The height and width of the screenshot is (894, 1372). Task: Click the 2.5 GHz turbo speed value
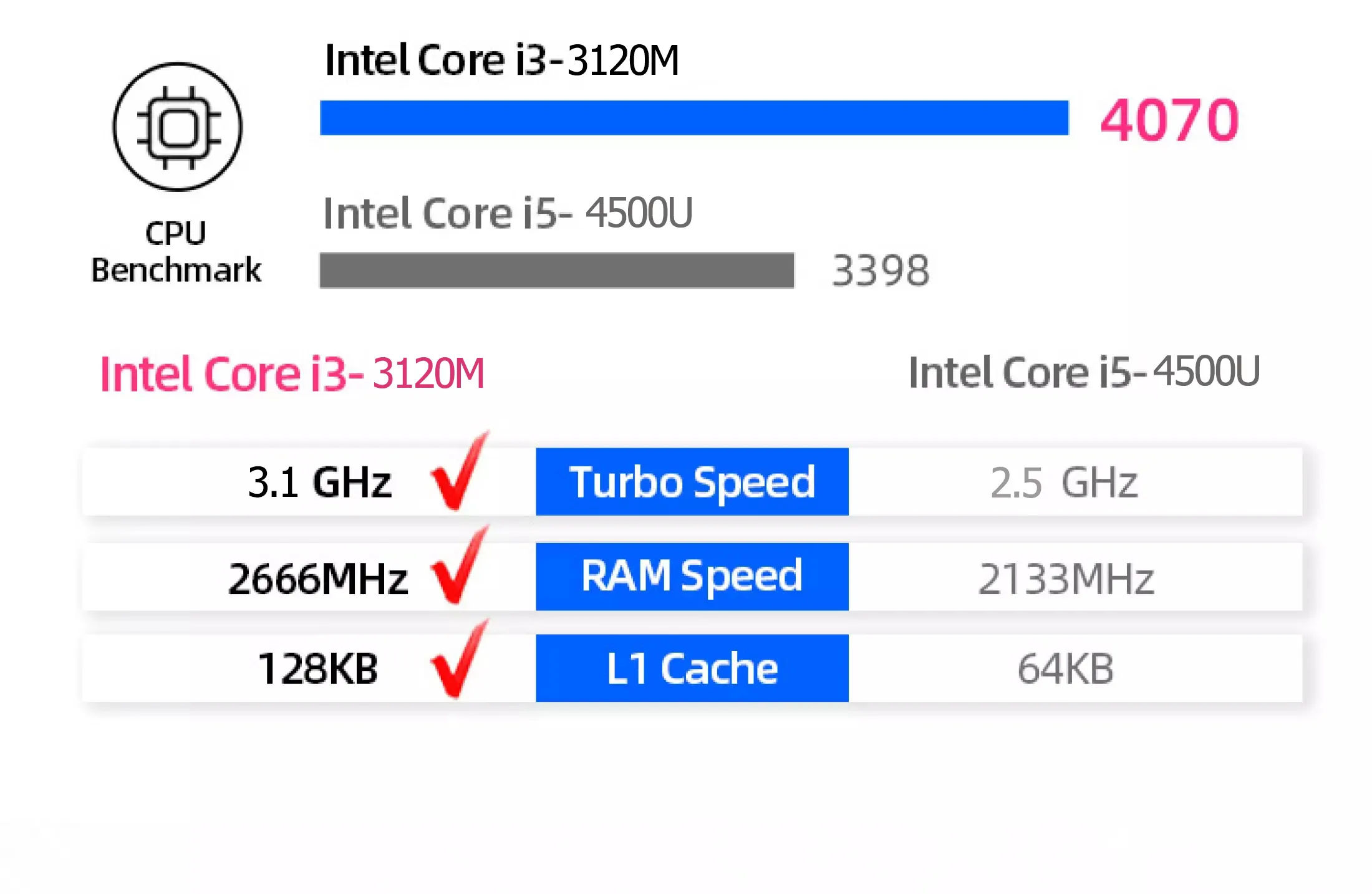tap(1065, 483)
